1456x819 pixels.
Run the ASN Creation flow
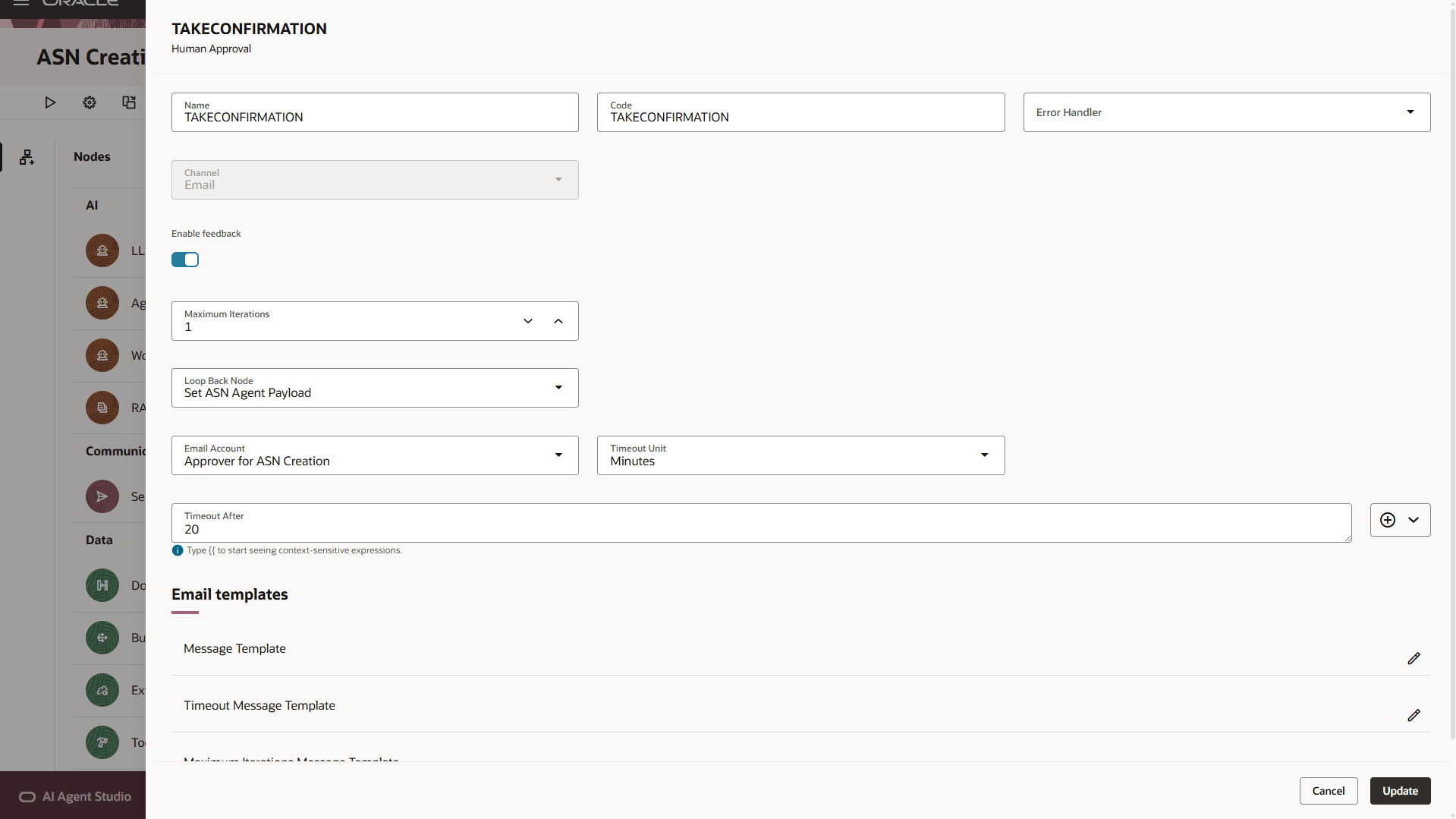[50, 102]
